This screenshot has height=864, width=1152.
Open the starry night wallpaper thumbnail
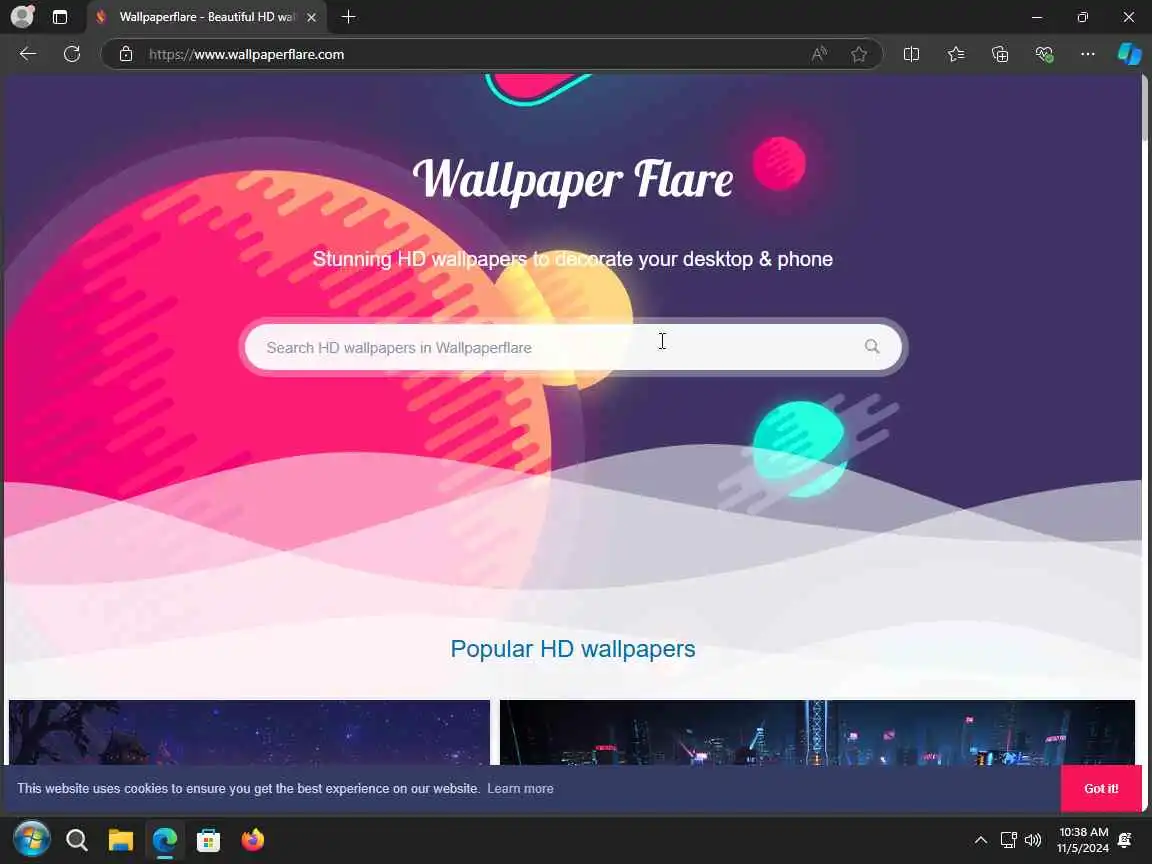(249, 732)
